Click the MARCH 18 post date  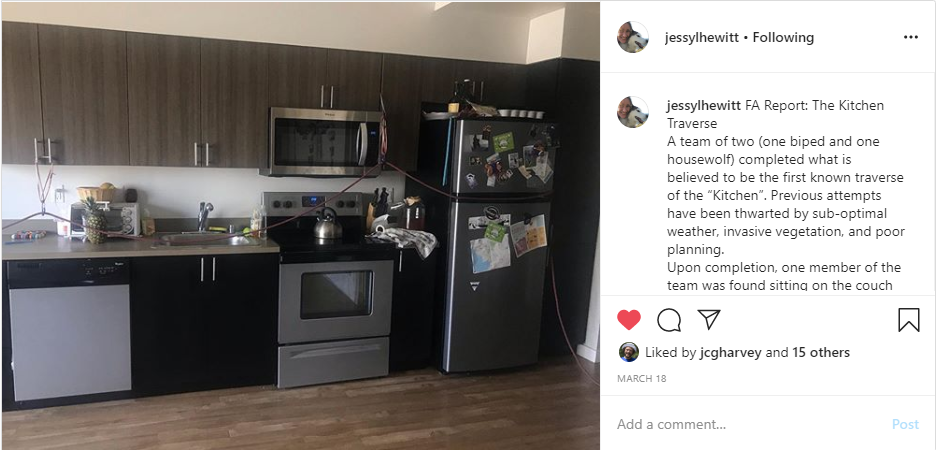click(x=642, y=378)
